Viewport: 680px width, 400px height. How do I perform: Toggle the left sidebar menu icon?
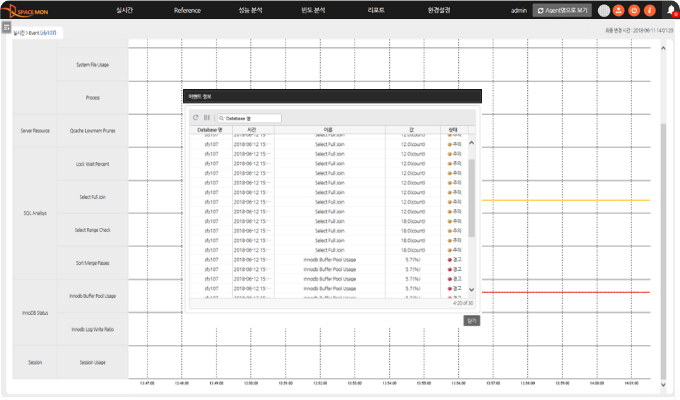tap(6, 27)
